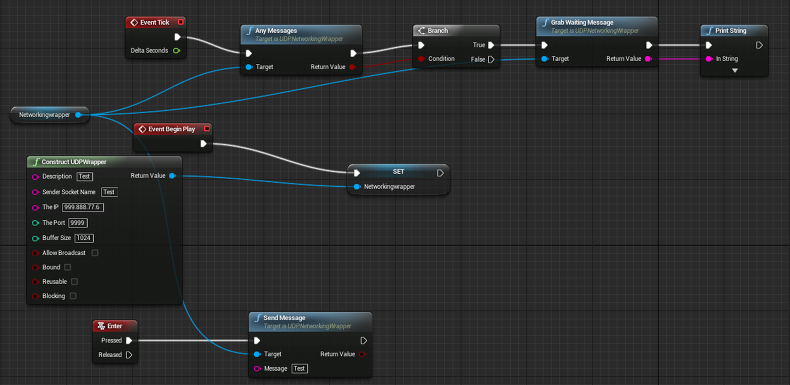Click the Any Messages input exec pin
Image resolution: width=790 pixels, height=385 pixels.
tap(249, 53)
